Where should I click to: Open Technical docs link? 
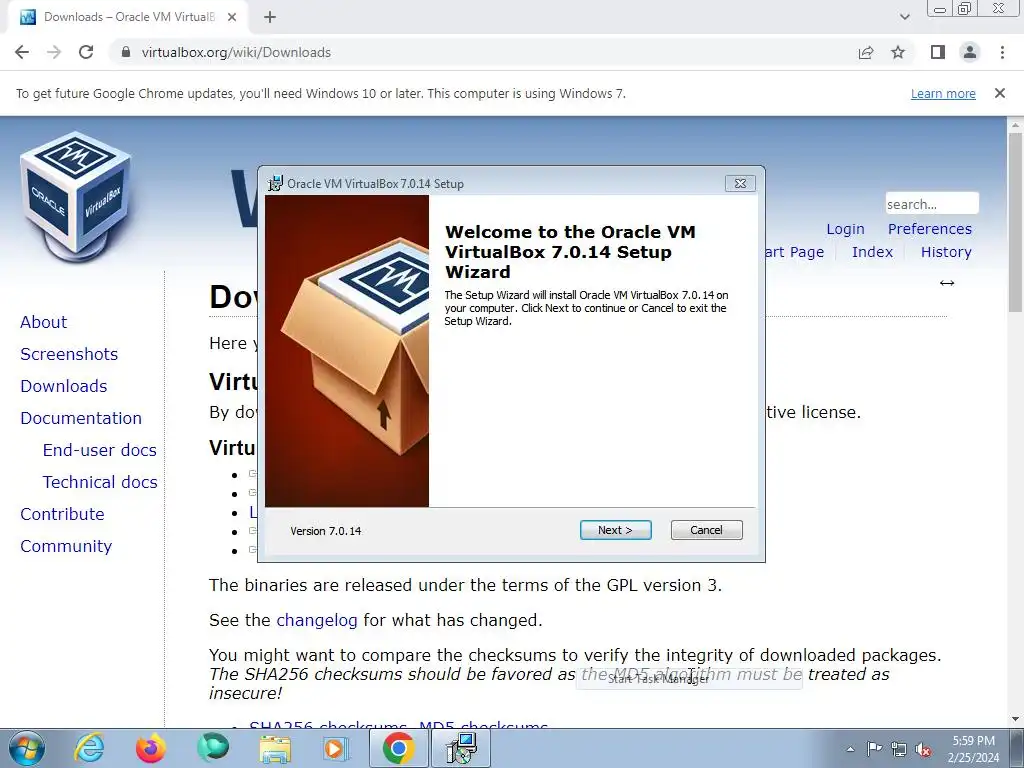click(100, 482)
